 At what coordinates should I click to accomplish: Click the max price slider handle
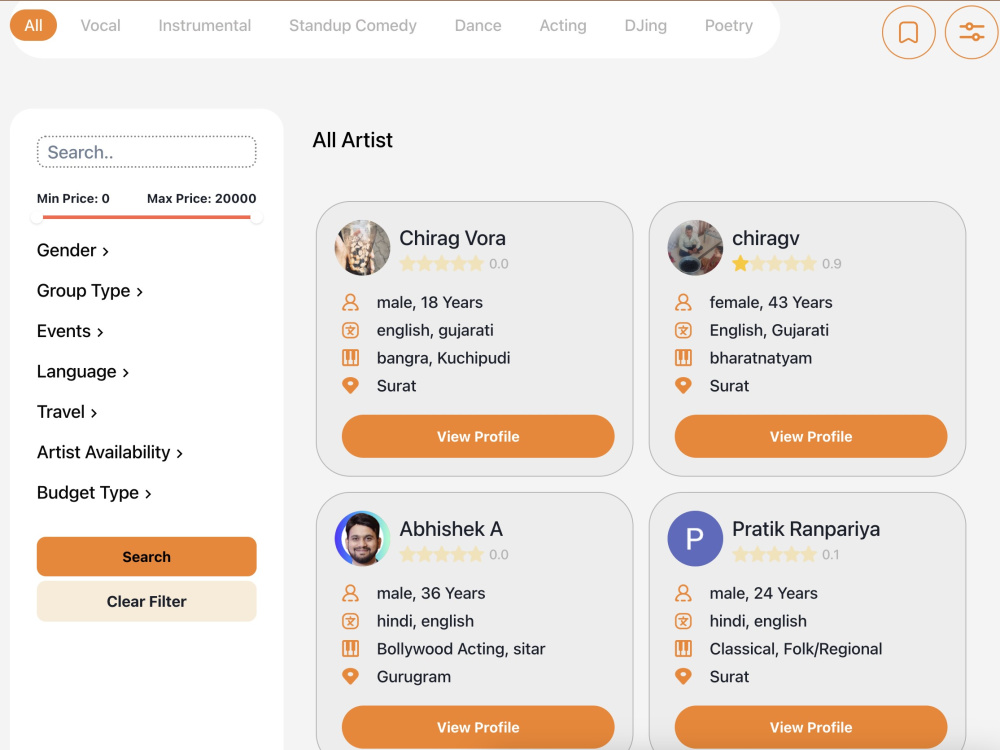[256, 217]
